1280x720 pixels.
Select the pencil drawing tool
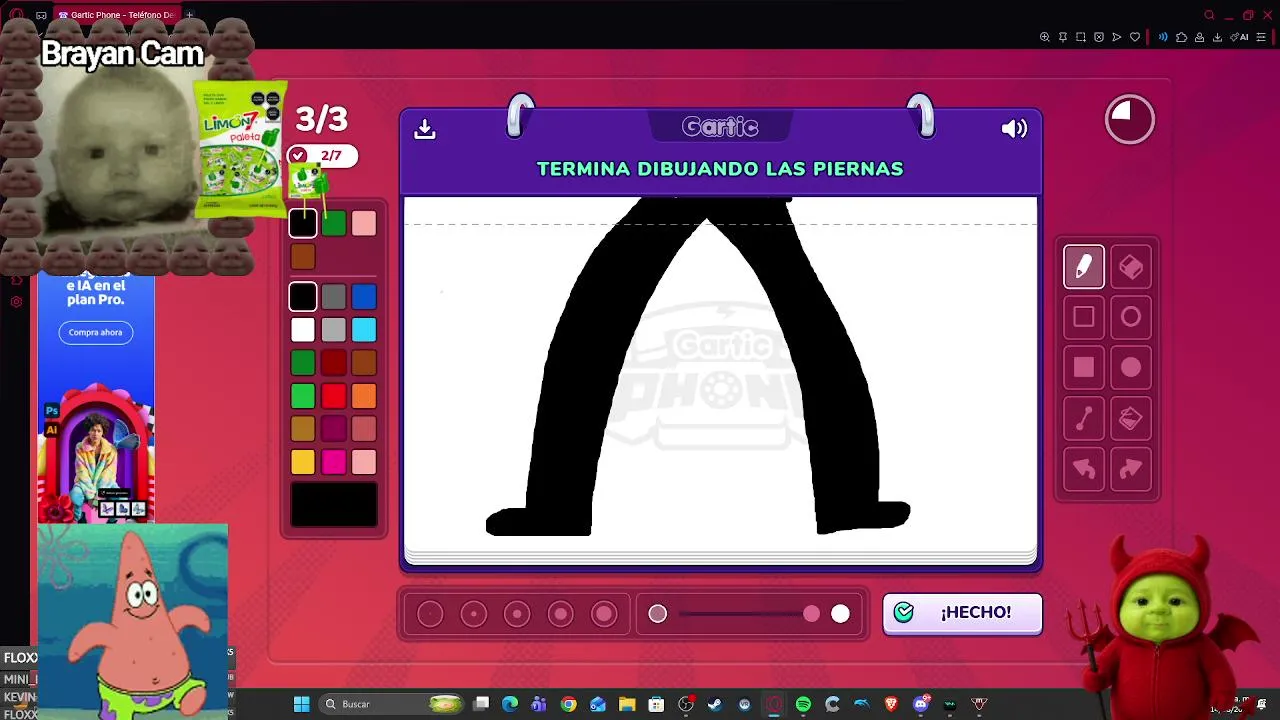(1084, 267)
